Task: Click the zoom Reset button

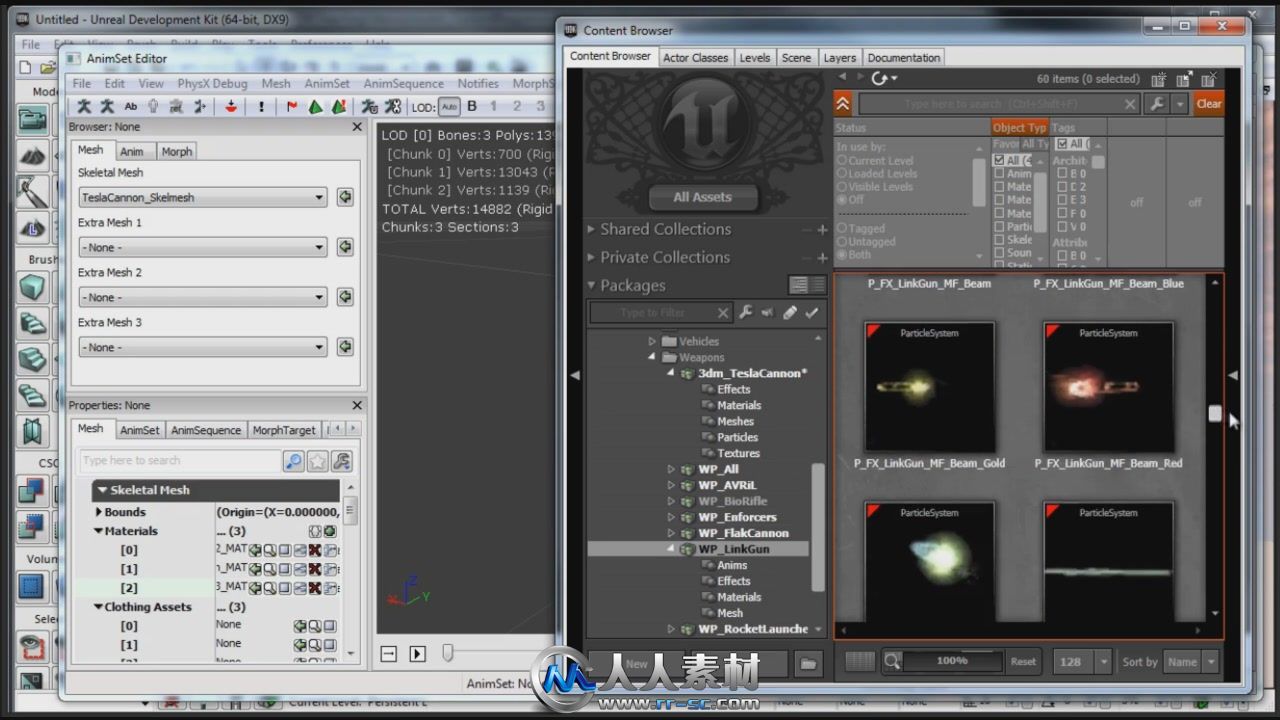Action: click(x=1023, y=662)
